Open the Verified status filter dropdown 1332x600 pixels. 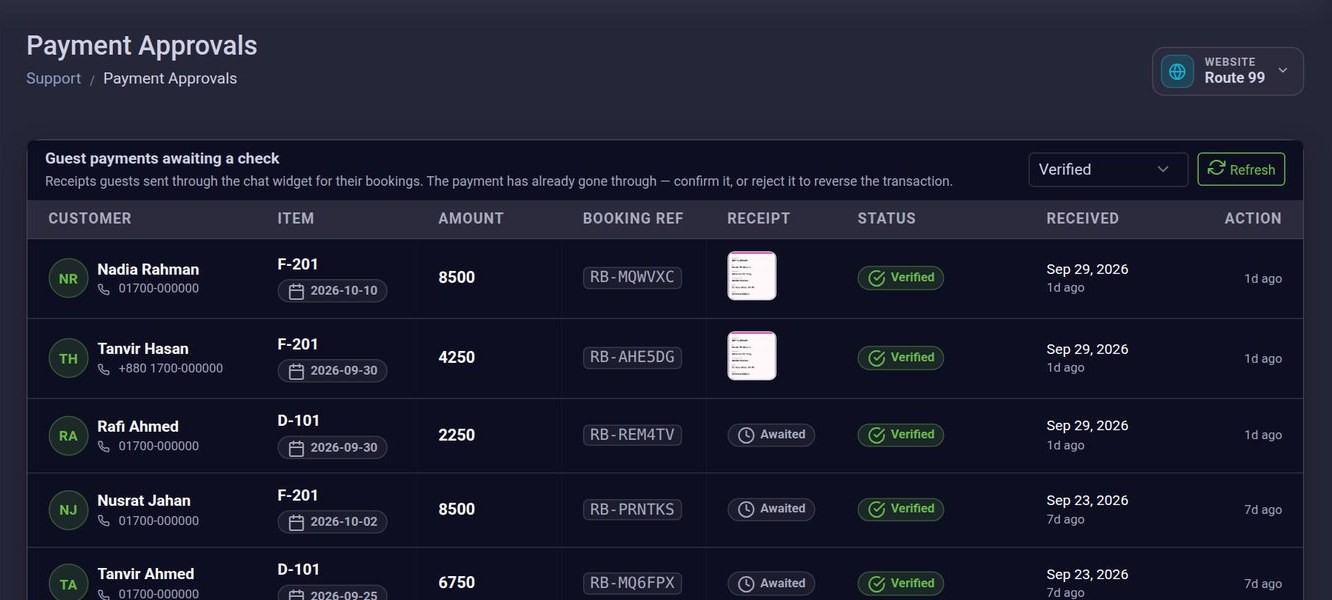pyautogui.click(x=1108, y=169)
